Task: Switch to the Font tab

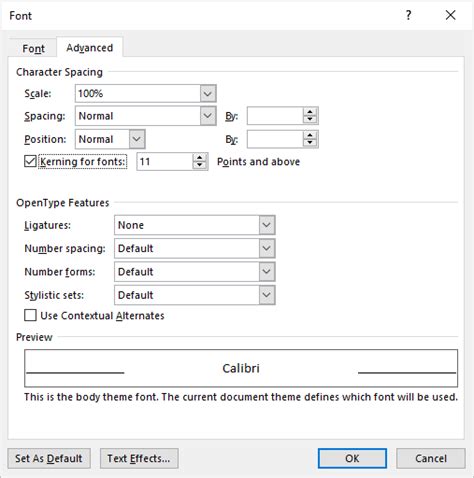Action: point(33,49)
